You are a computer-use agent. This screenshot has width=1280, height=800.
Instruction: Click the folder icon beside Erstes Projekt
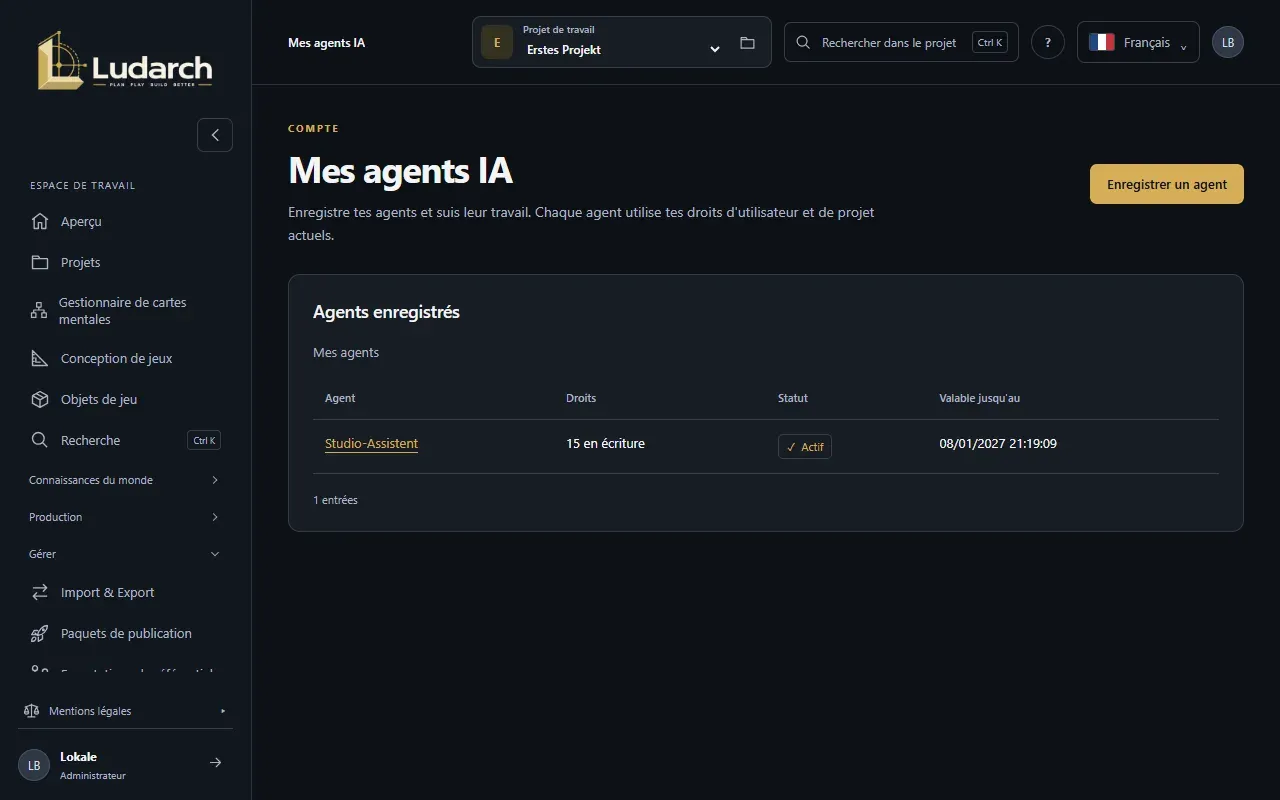pos(747,43)
